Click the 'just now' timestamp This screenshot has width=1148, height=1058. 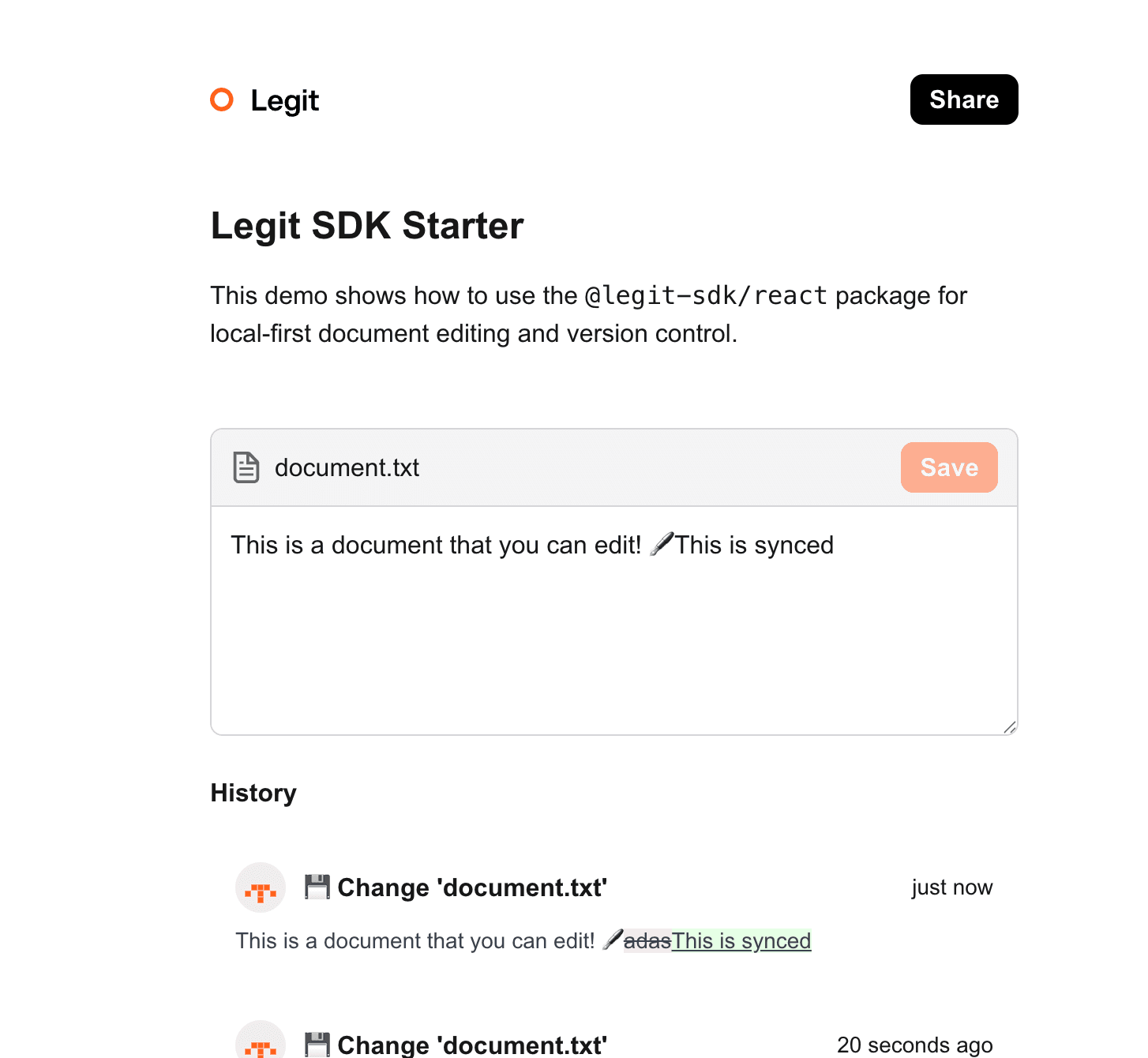pos(951,887)
